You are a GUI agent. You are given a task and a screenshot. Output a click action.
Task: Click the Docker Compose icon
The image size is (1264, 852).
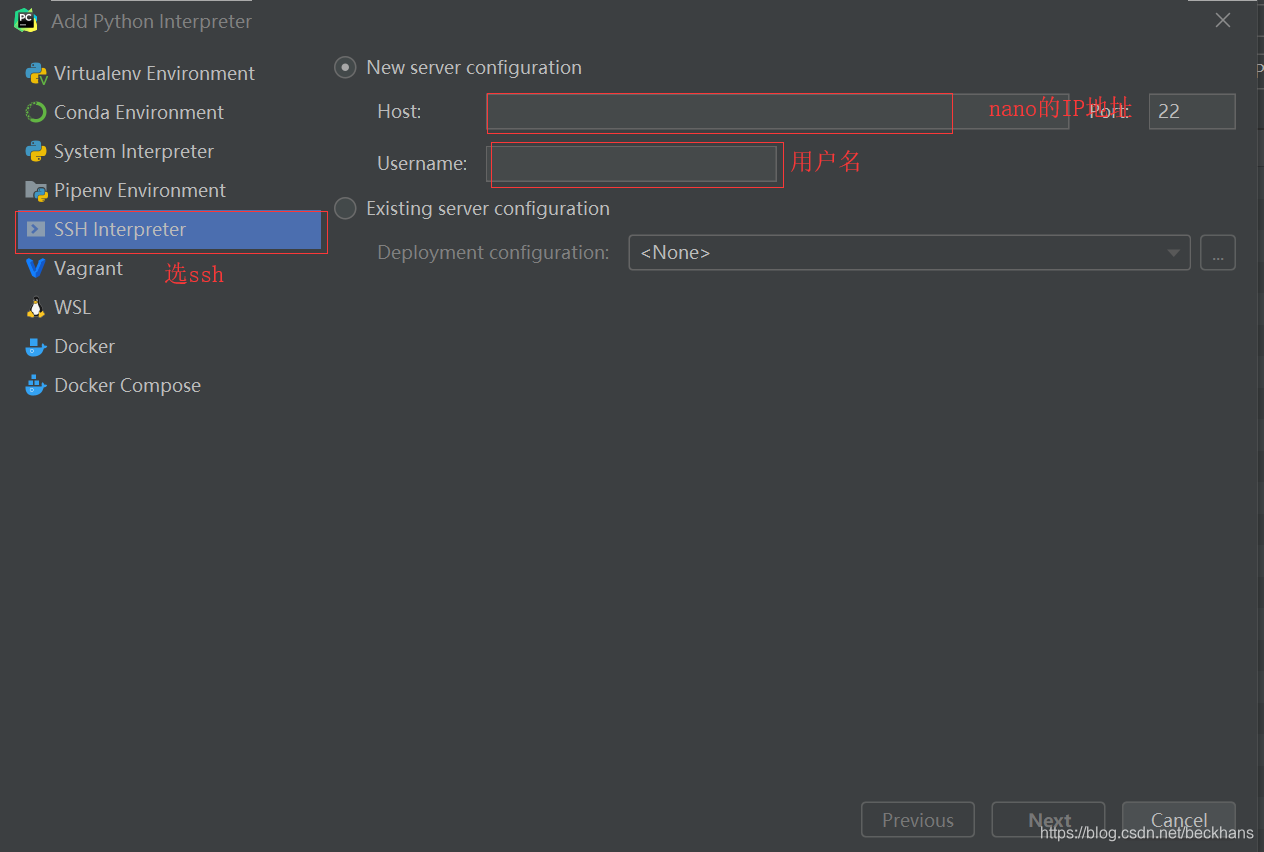point(36,385)
